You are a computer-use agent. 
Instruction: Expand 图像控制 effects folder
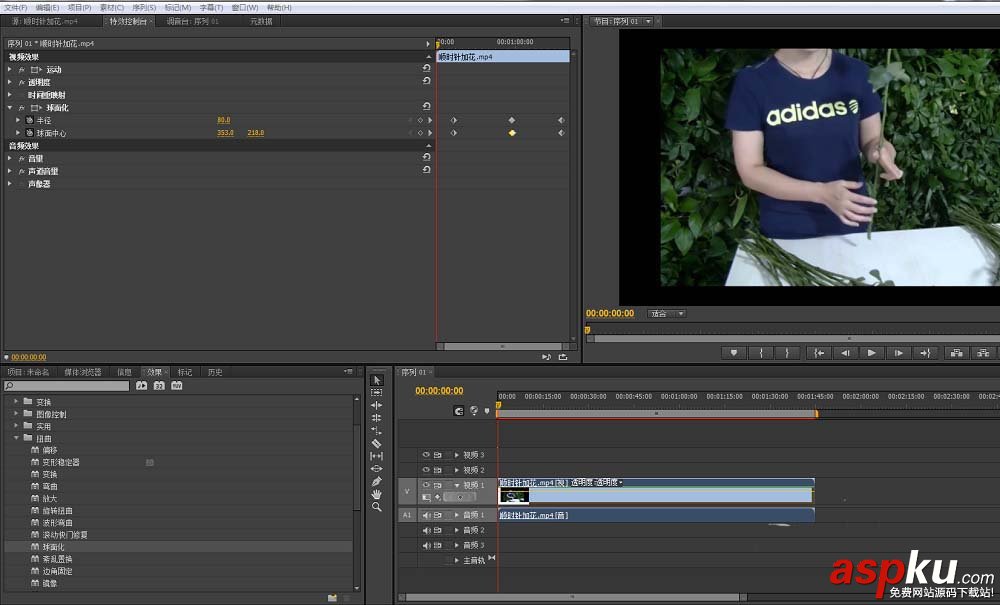(16, 414)
